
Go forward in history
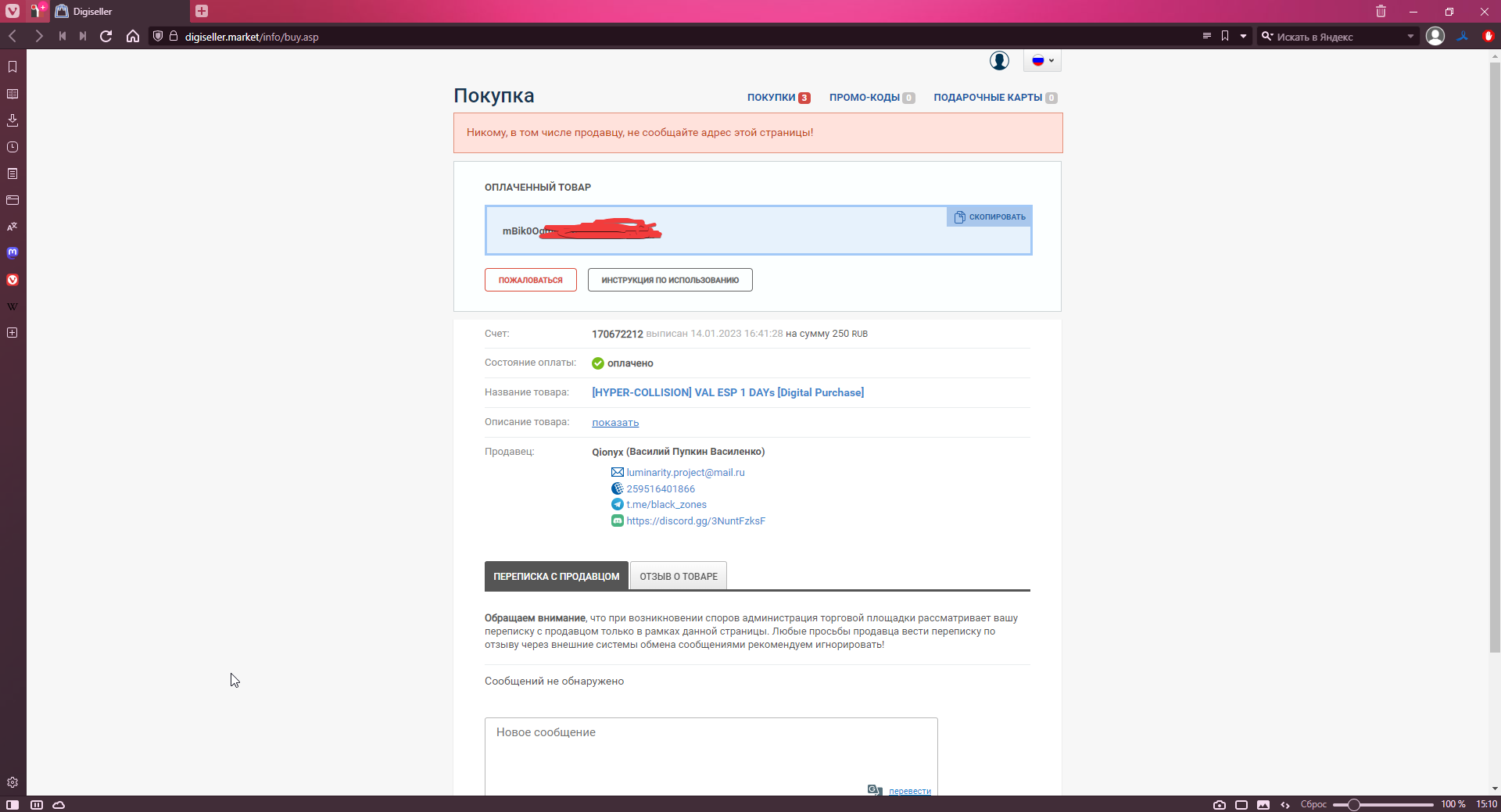[x=38, y=36]
